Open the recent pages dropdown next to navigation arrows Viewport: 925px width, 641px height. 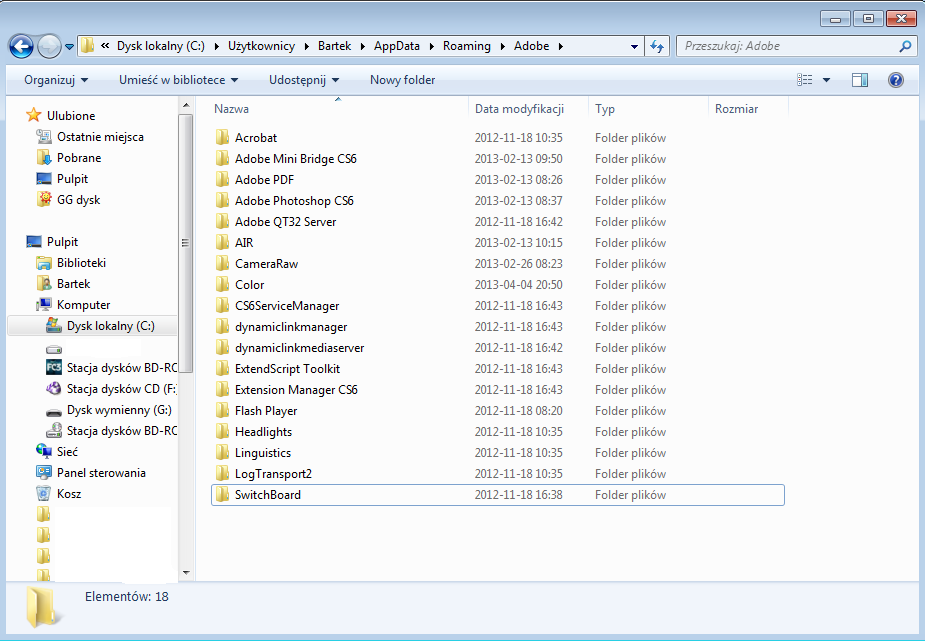(69, 47)
